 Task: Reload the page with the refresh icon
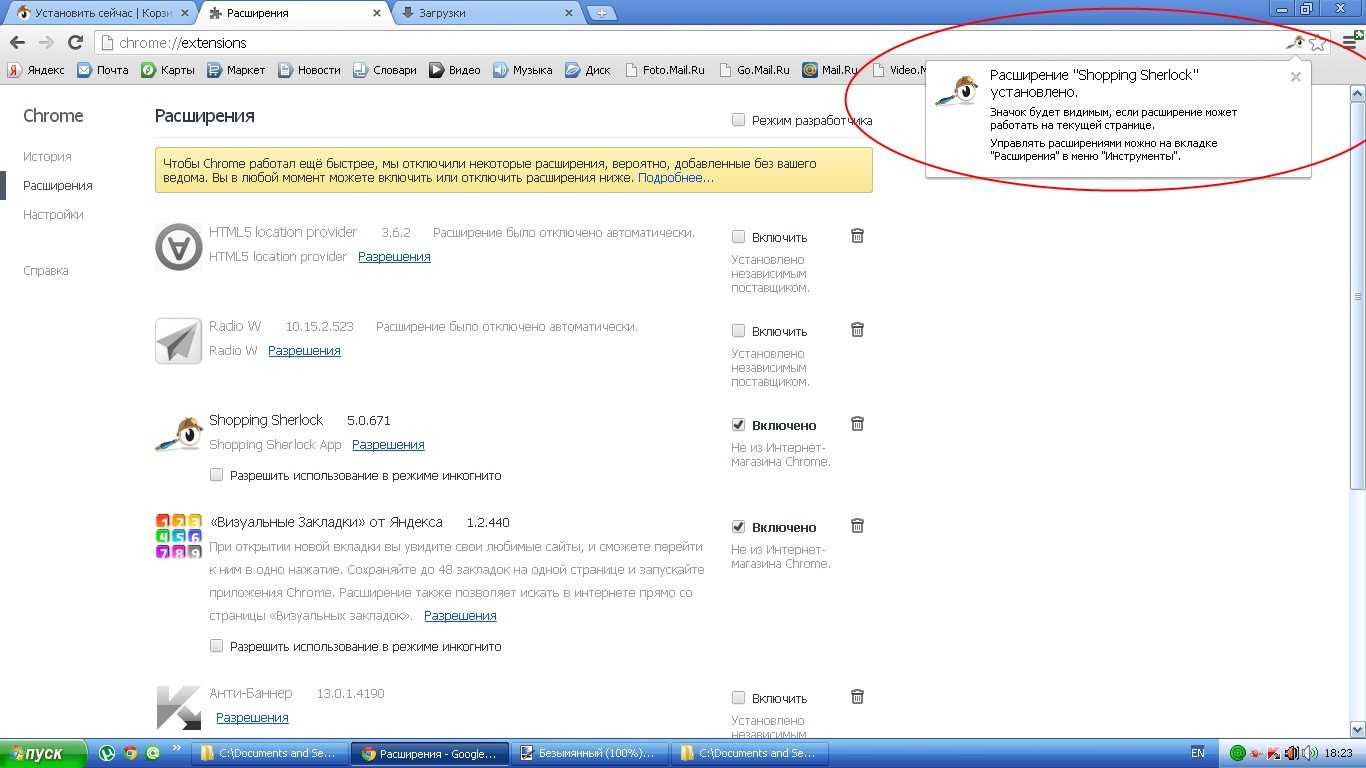coord(75,42)
